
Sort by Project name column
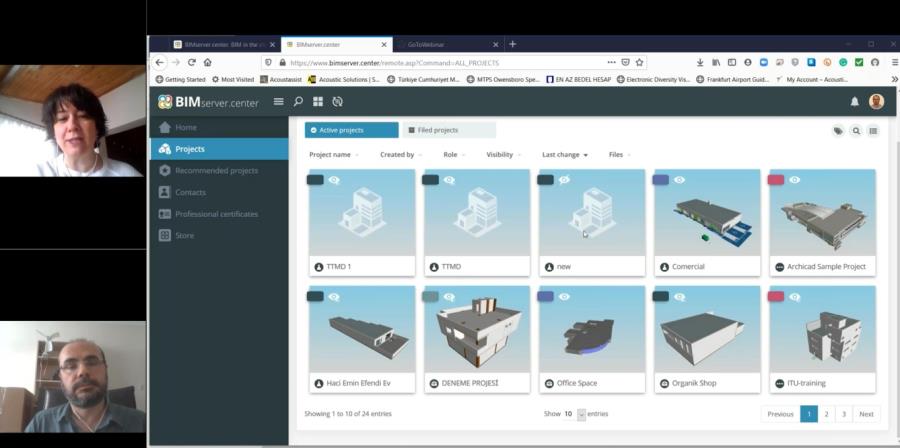coord(334,155)
